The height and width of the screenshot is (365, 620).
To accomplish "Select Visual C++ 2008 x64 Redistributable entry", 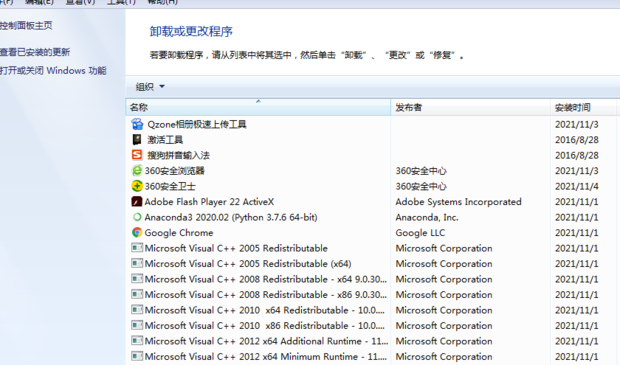I will (372, 279).
